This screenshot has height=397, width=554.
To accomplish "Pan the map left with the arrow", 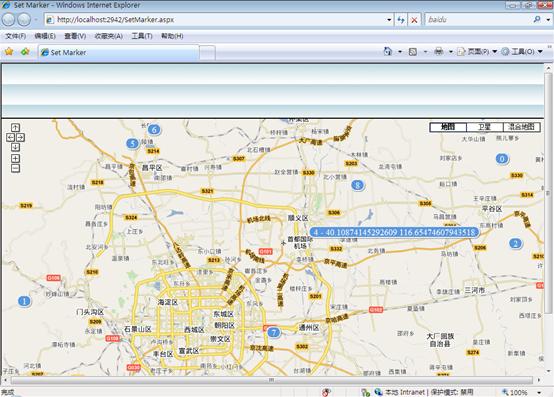I will [11, 137].
